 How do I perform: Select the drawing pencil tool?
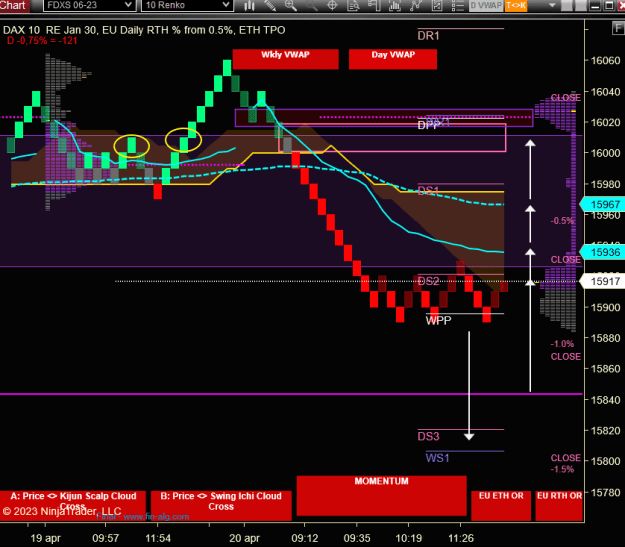pos(270,5)
